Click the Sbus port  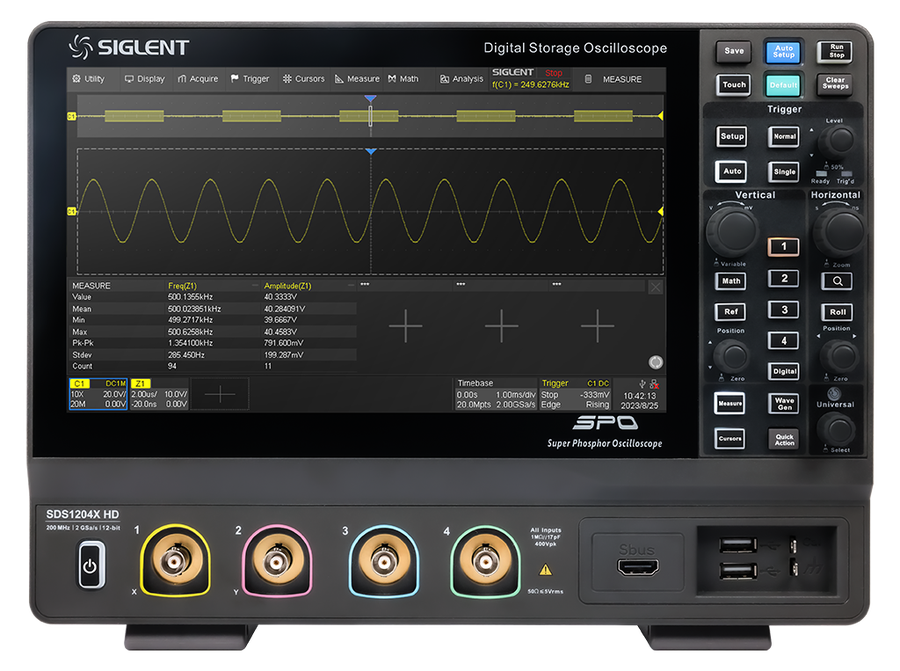click(x=638, y=567)
